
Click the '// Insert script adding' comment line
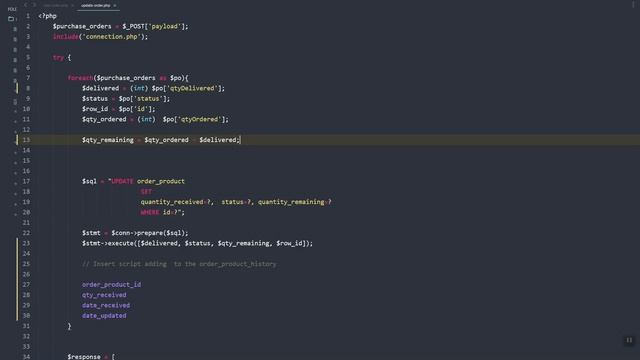pyautogui.click(x=179, y=264)
